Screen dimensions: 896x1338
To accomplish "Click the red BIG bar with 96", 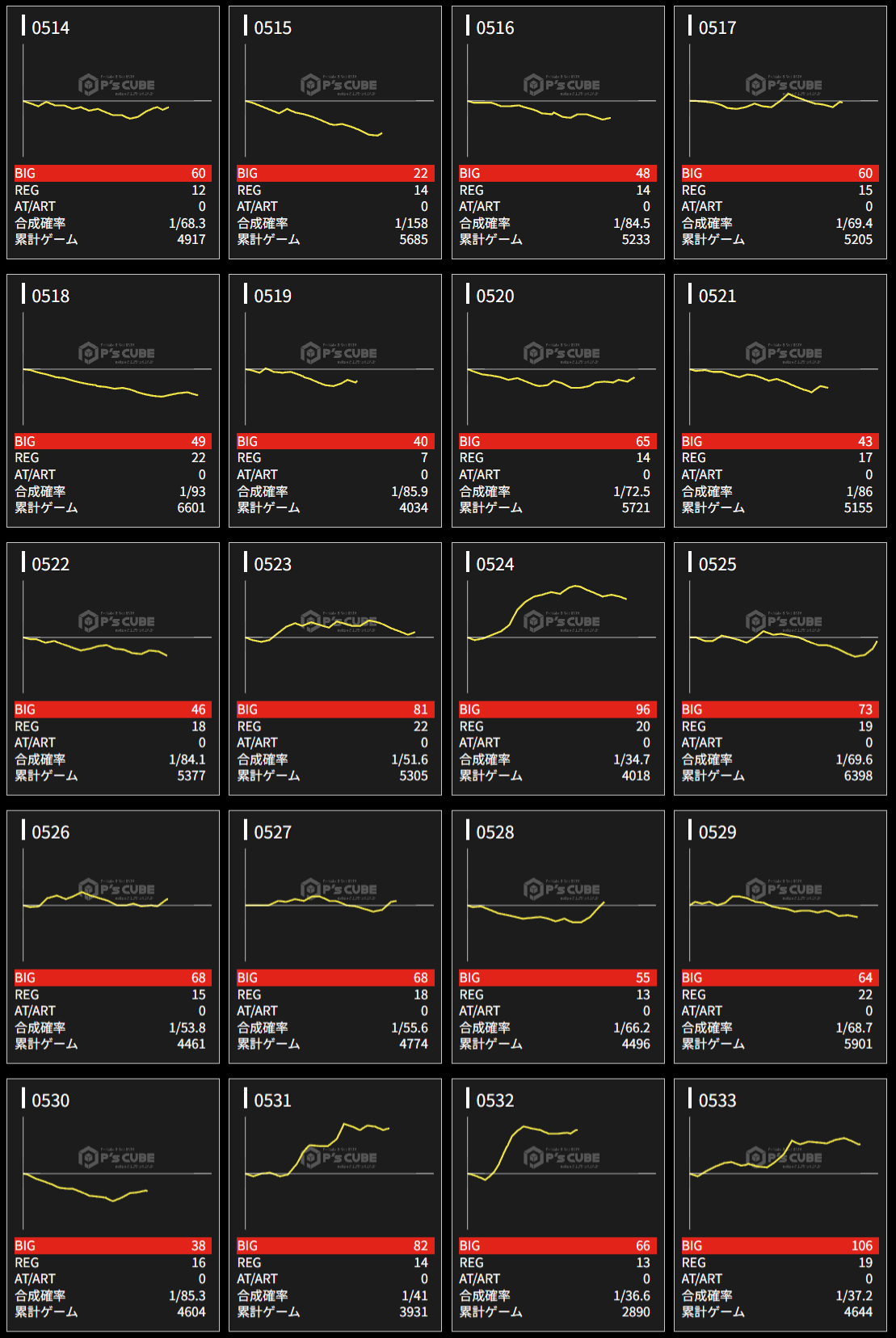I will [557, 709].
